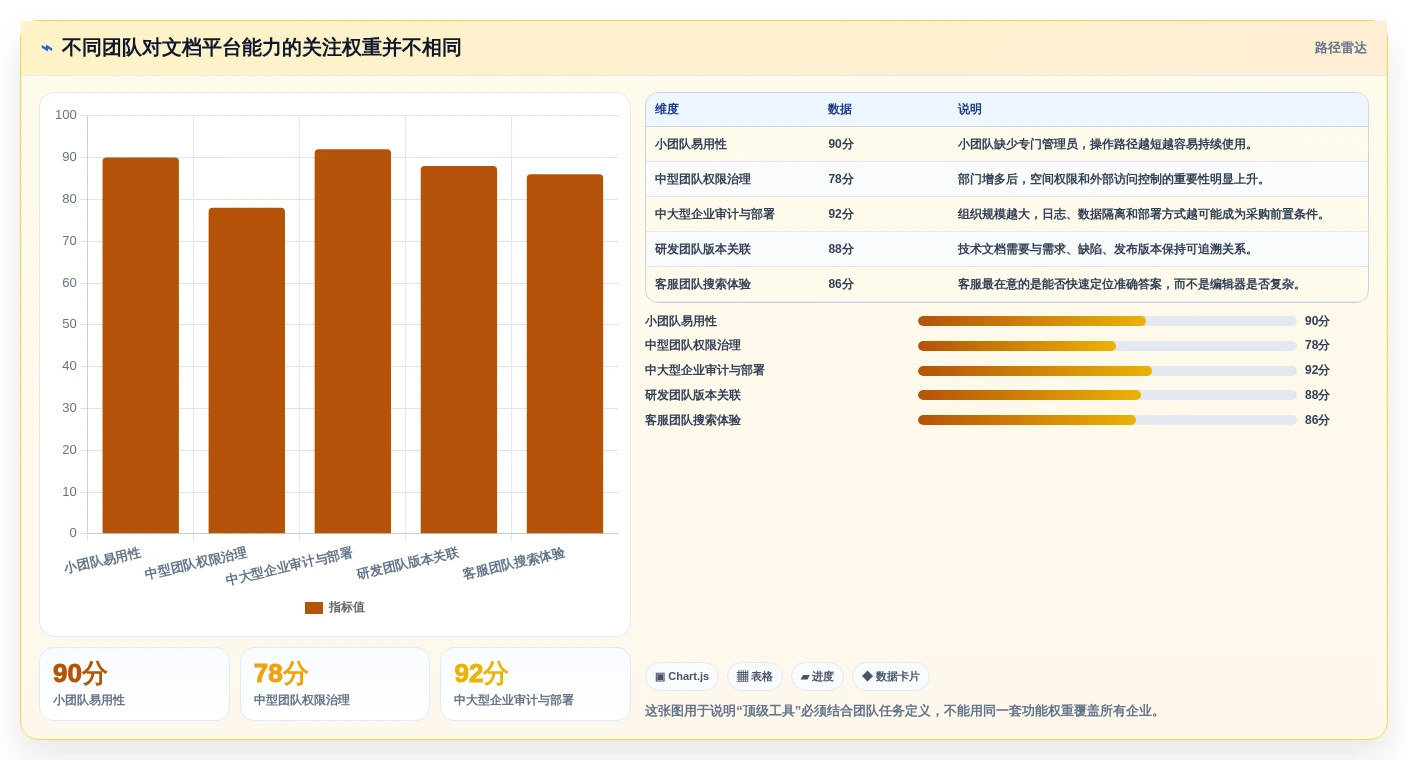The width and height of the screenshot is (1408, 760).
Task: Click description starting 部门增多后
Action: pyautogui.click(x=1112, y=179)
